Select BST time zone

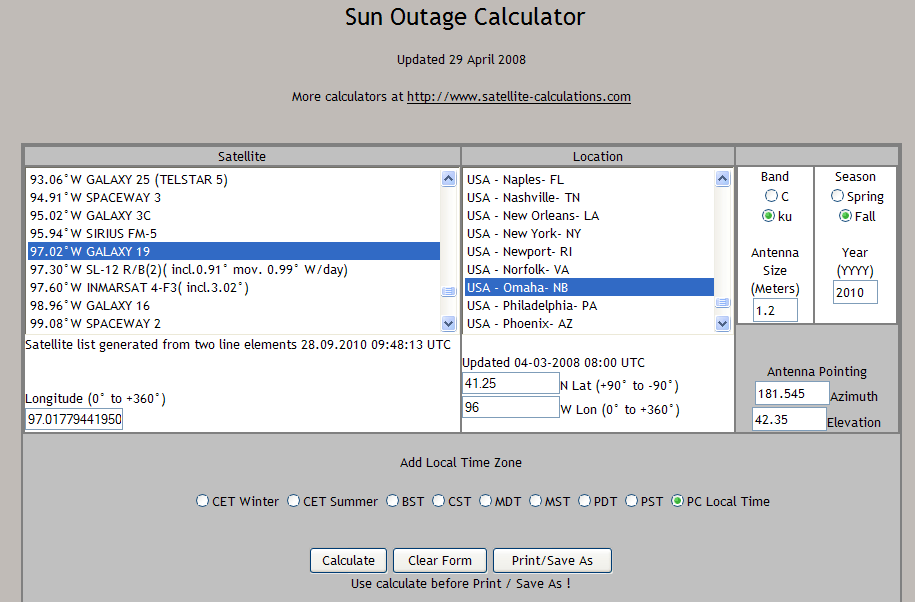(x=392, y=501)
